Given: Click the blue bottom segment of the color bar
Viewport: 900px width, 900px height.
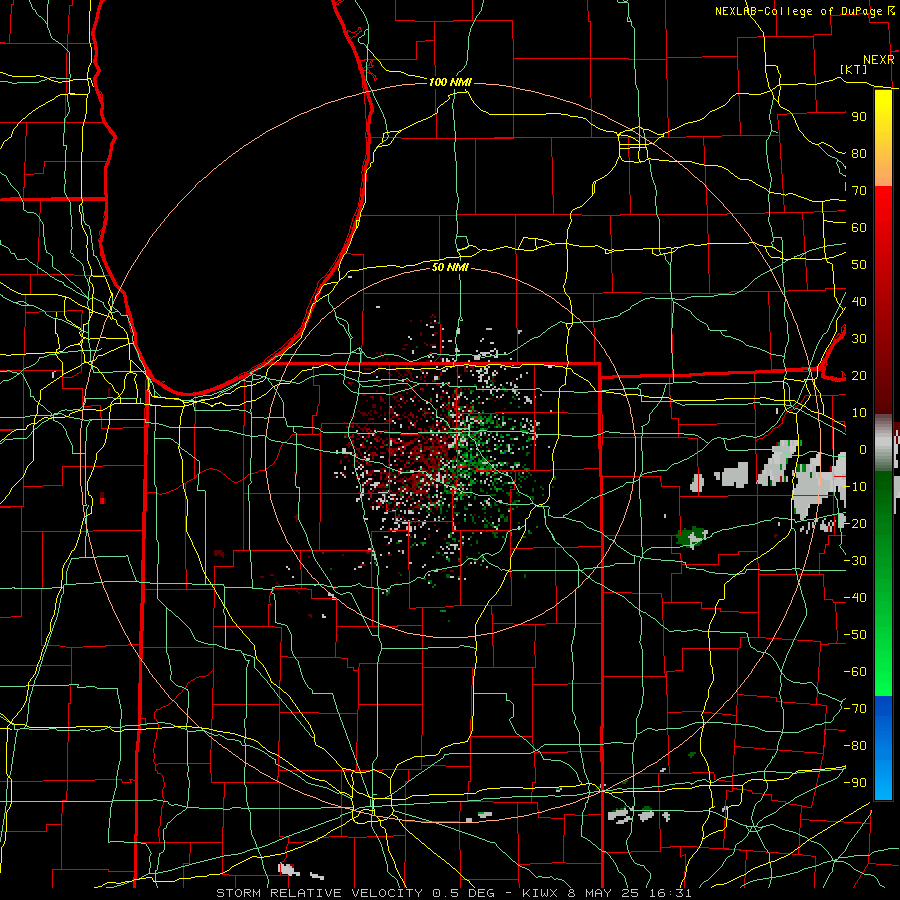Looking at the screenshot, I should coord(883,747).
